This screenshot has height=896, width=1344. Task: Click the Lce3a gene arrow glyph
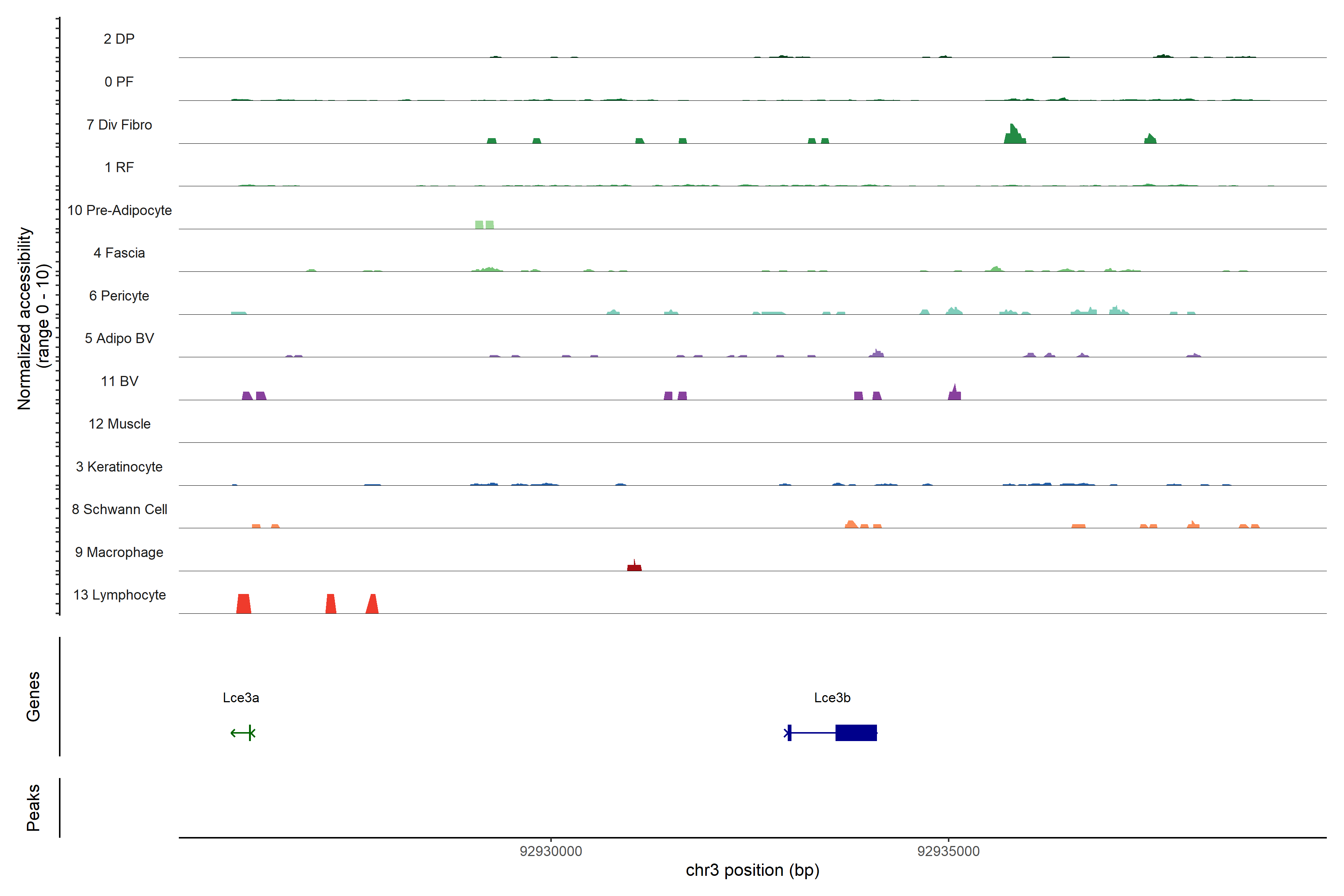tap(243, 732)
